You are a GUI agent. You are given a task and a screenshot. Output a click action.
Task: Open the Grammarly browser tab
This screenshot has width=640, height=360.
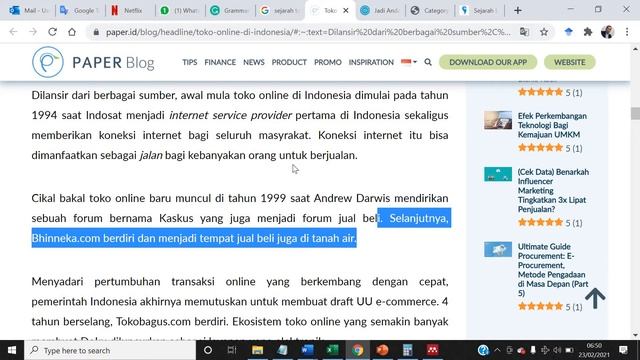tap(230, 11)
